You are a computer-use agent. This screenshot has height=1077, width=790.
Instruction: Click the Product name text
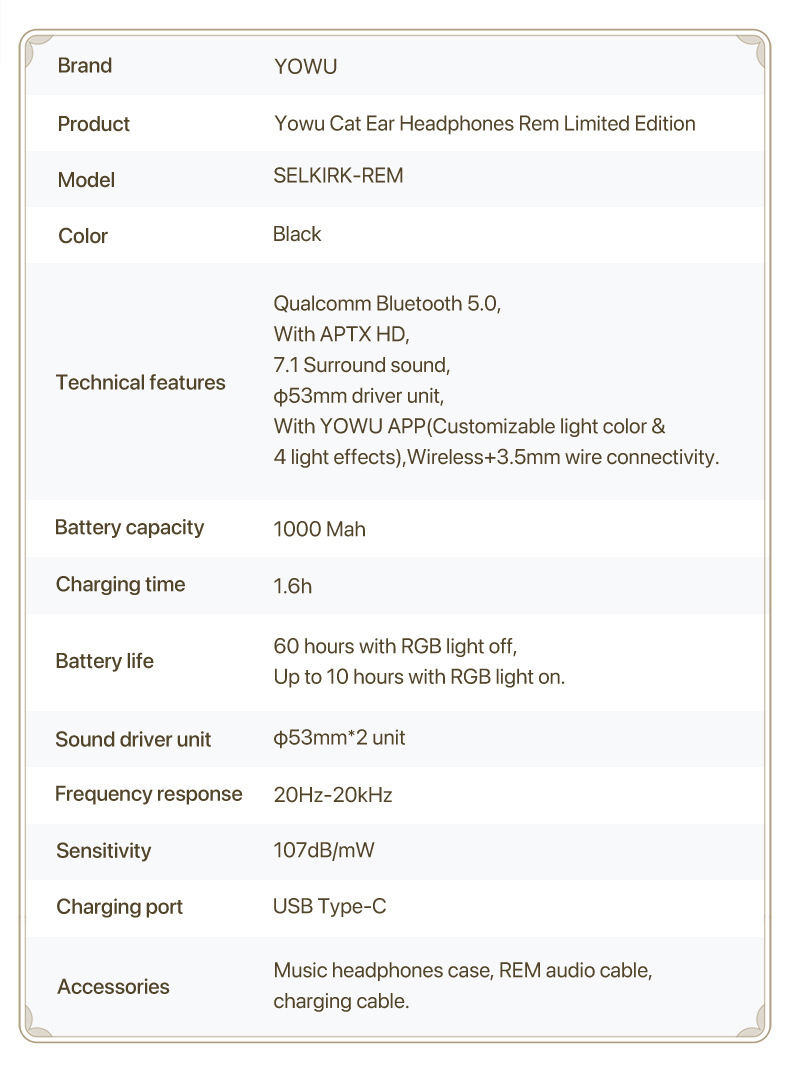point(484,124)
